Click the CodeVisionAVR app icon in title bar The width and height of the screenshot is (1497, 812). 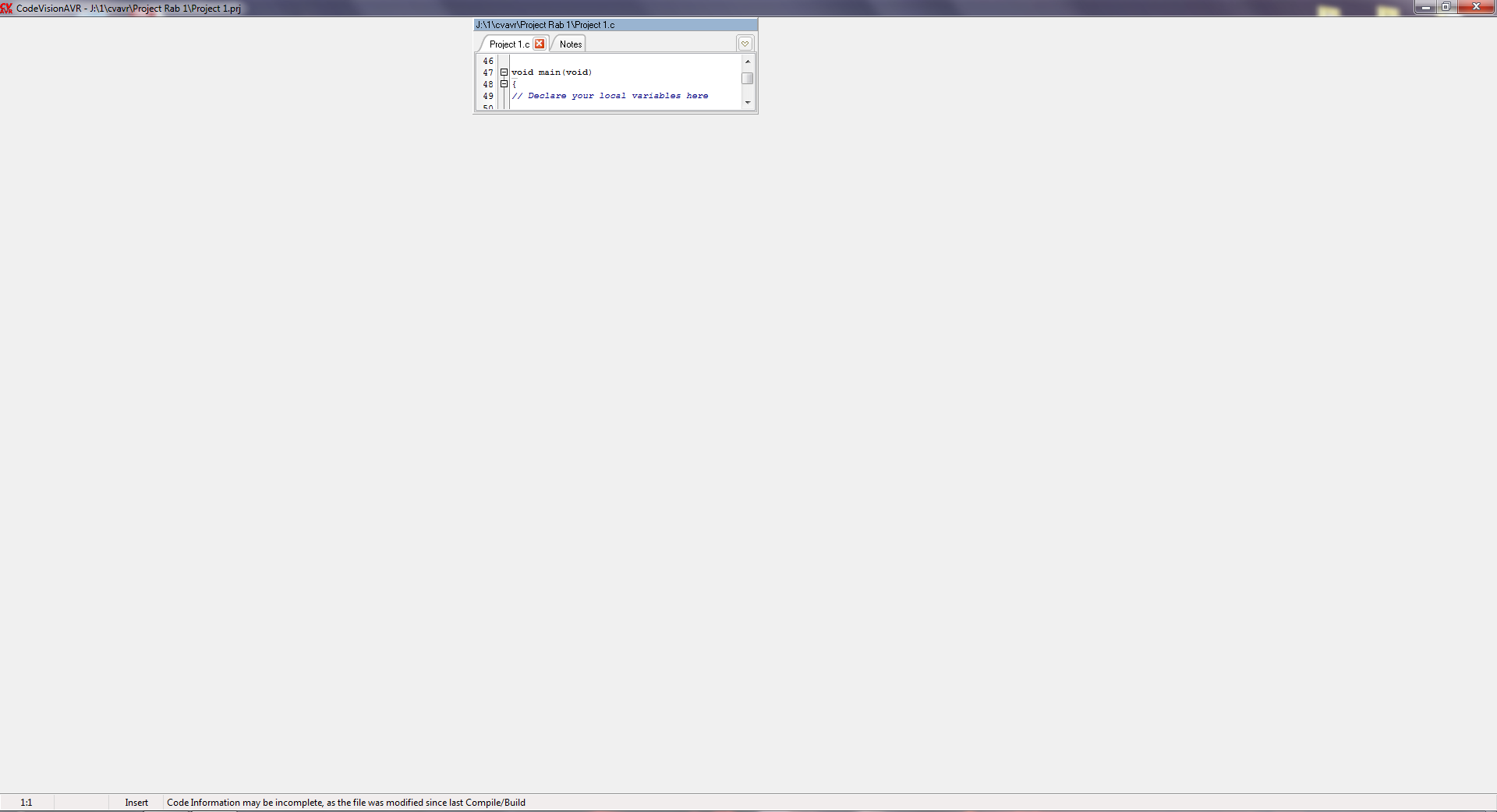(7, 8)
